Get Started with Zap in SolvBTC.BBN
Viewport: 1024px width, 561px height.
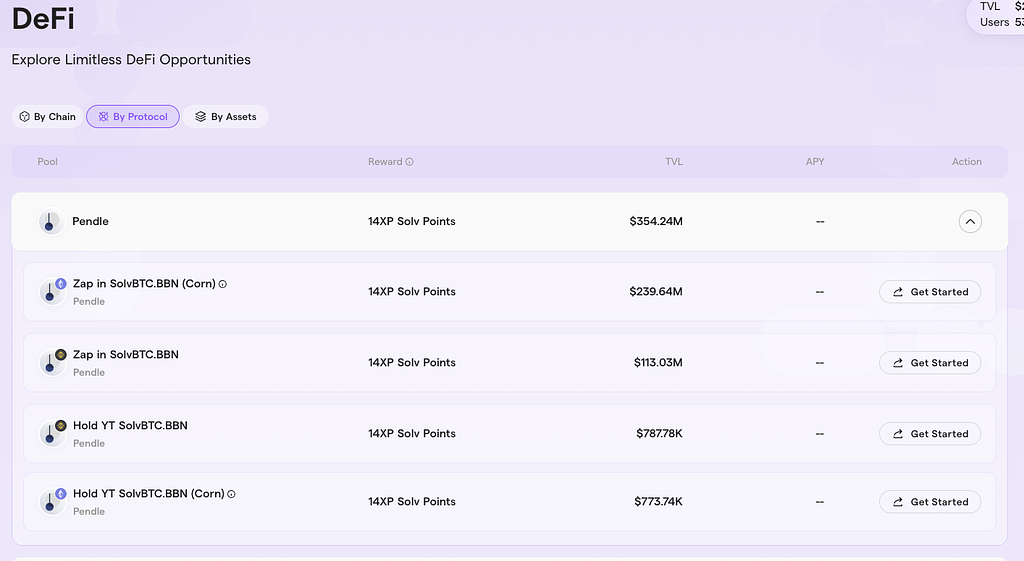(930, 363)
